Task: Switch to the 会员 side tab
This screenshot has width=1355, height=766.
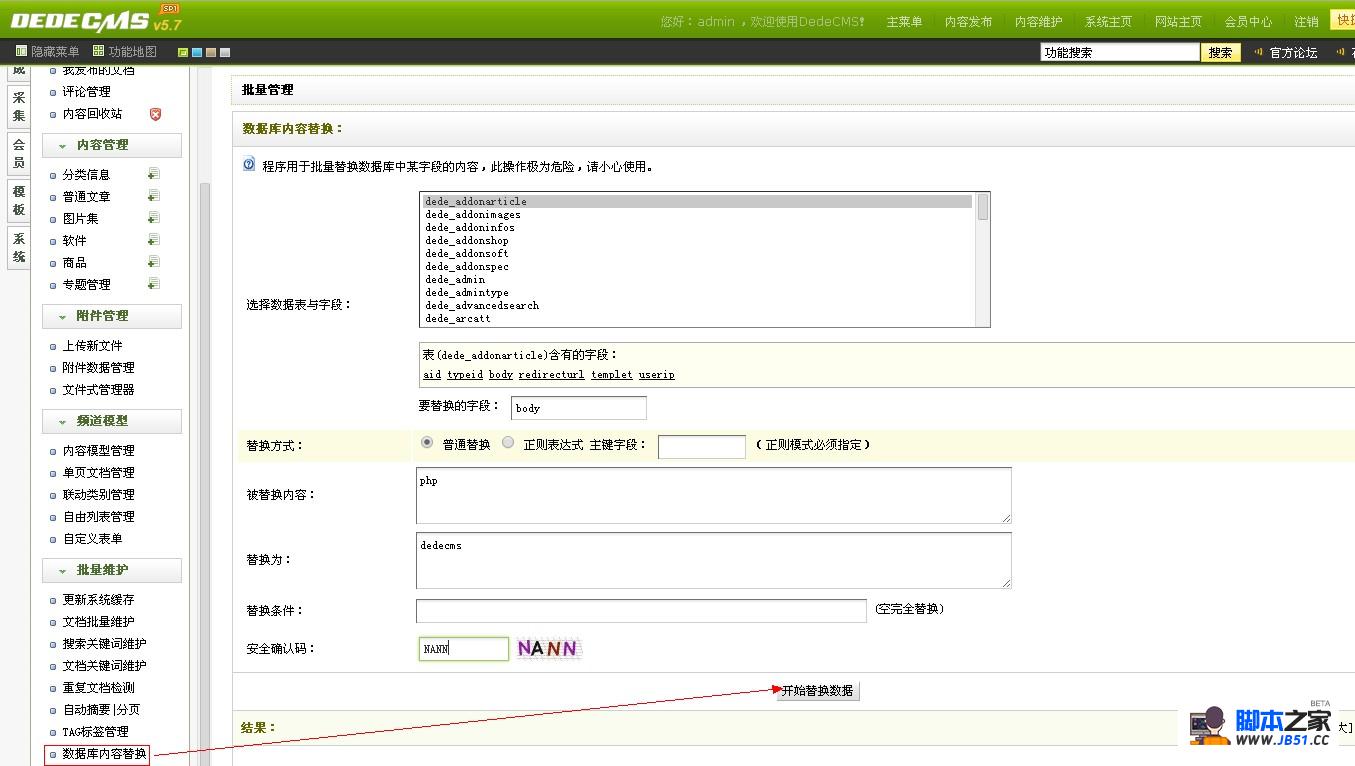Action: 18,154
